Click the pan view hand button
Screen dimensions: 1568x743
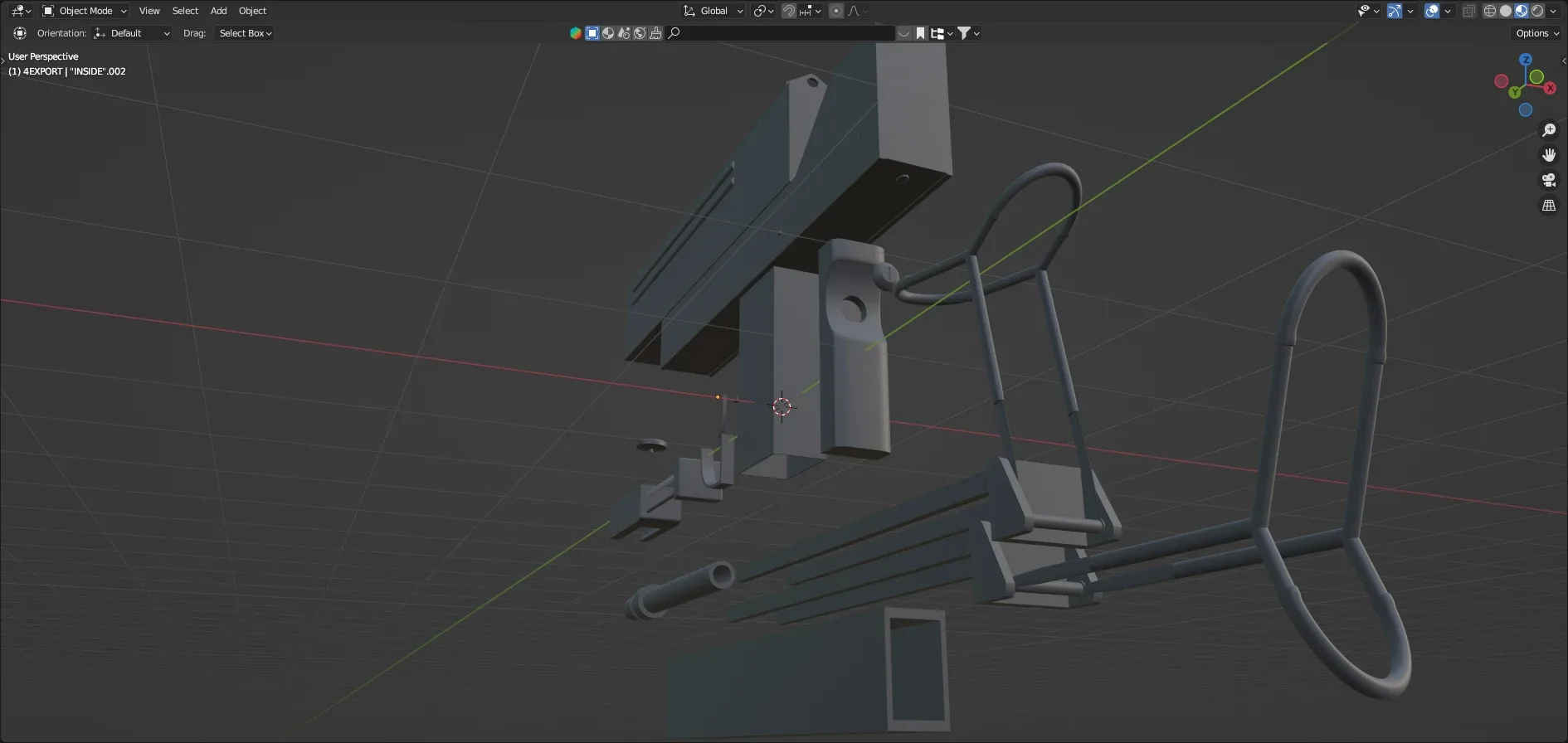click(x=1549, y=155)
